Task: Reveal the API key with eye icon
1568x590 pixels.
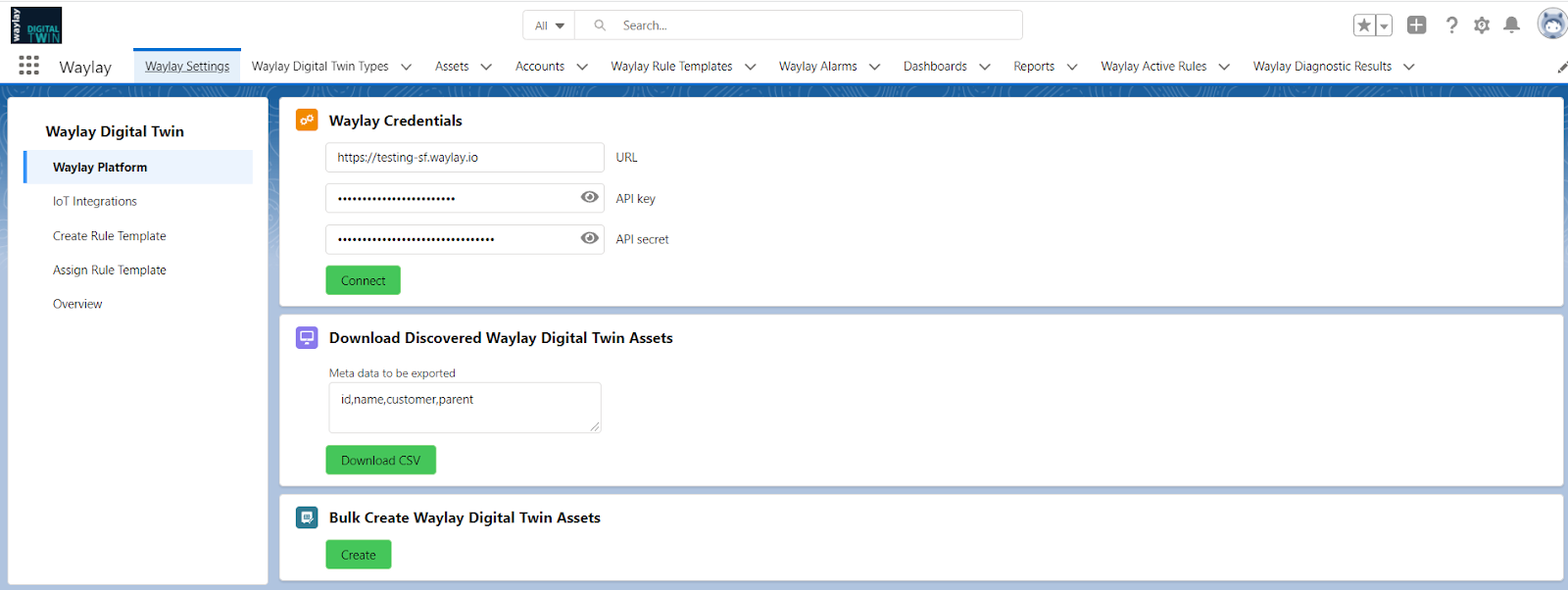Action: point(589,197)
